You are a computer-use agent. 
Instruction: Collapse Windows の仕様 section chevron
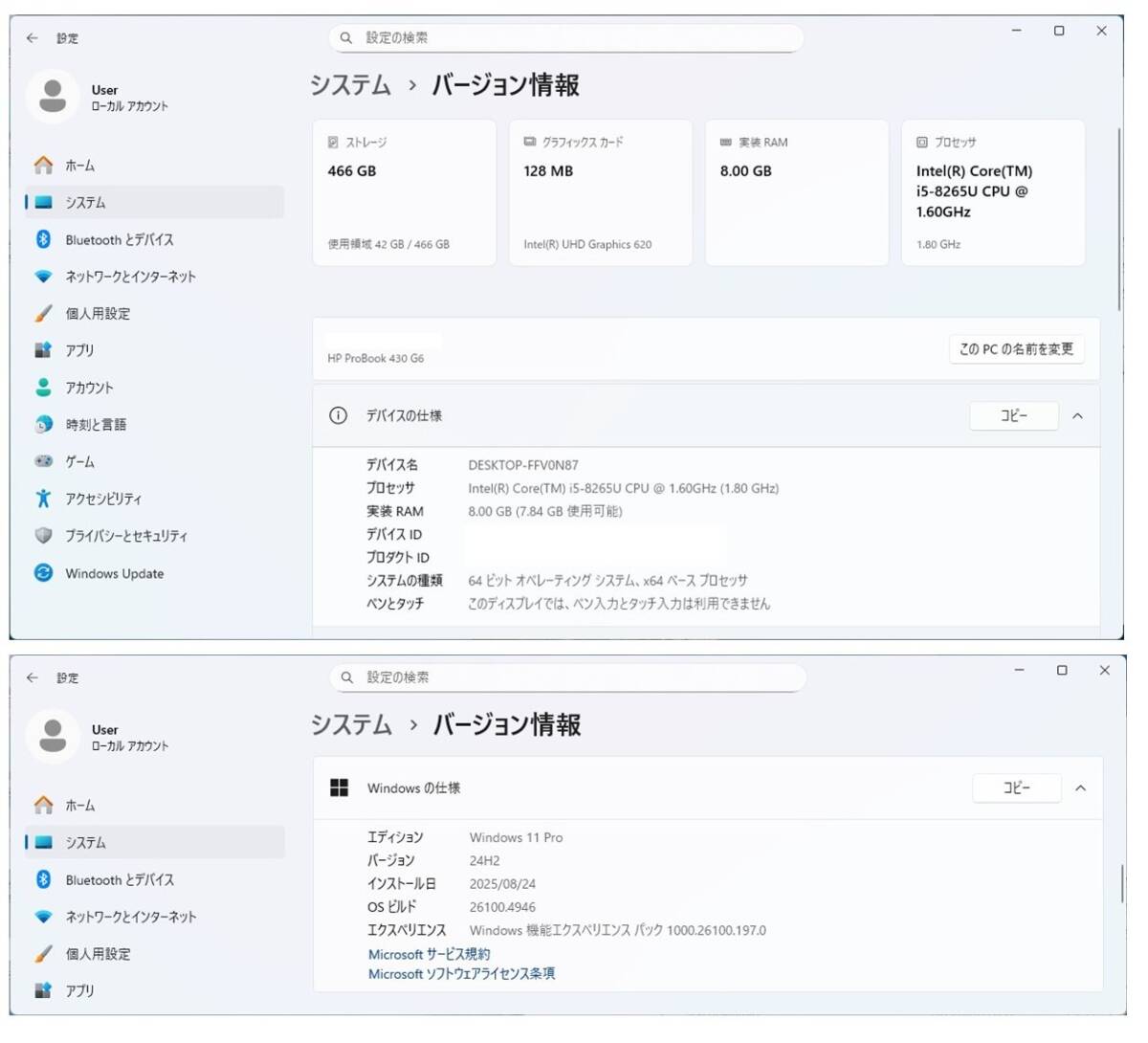(x=1081, y=788)
